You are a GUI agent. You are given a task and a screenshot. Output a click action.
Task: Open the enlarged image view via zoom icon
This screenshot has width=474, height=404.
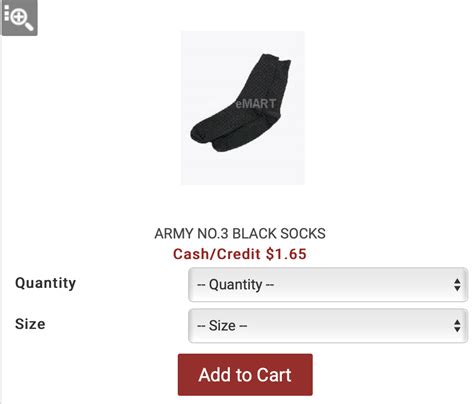(20, 18)
